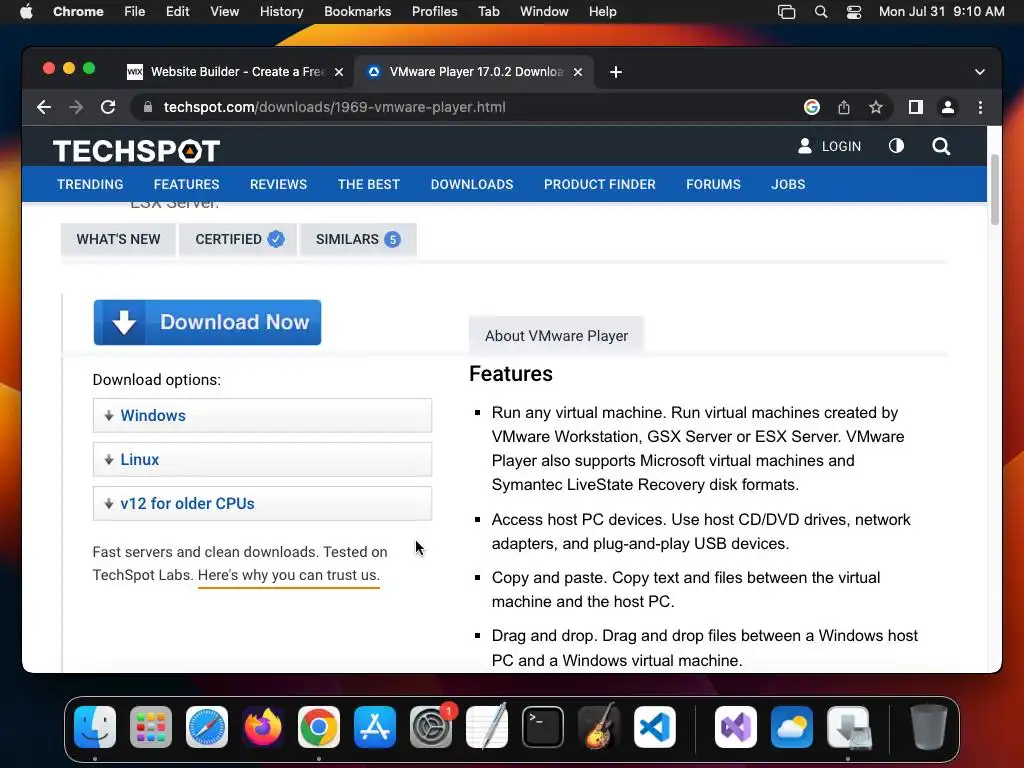Click the page vertical scrollbar thumb
Screen dimensions: 1024x768
(x=995, y=189)
